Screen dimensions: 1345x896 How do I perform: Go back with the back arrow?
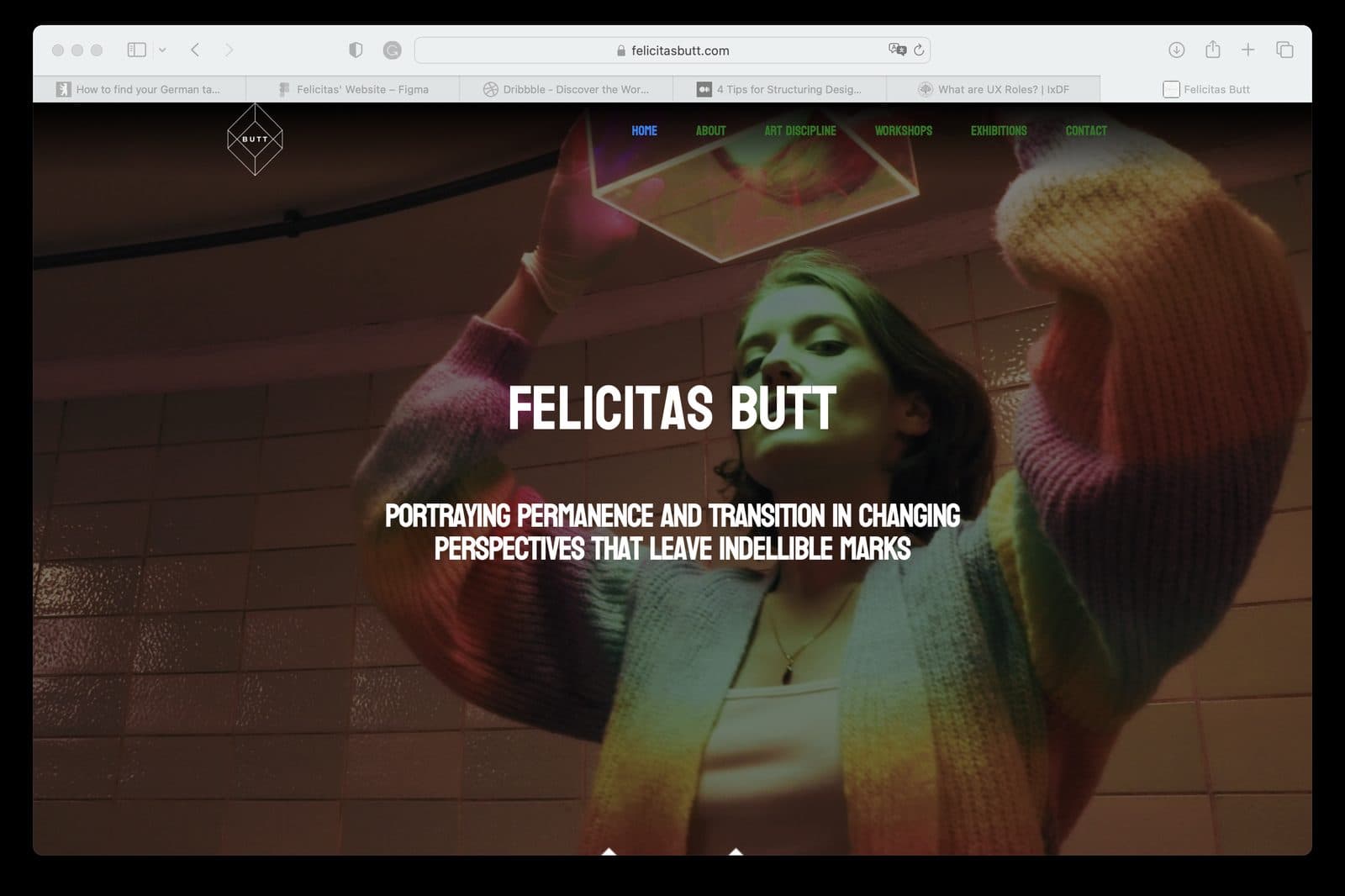(x=195, y=50)
